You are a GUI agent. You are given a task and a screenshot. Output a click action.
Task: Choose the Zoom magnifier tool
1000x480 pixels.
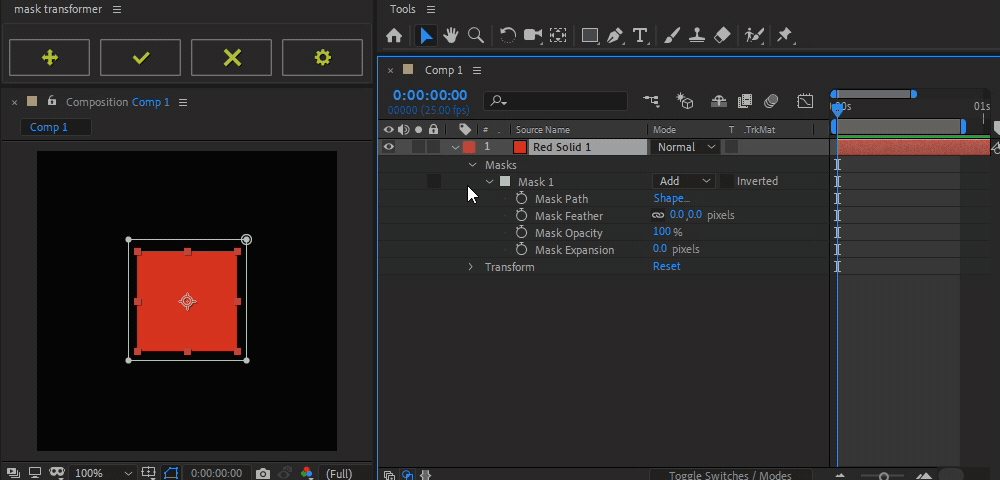(476, 35)
